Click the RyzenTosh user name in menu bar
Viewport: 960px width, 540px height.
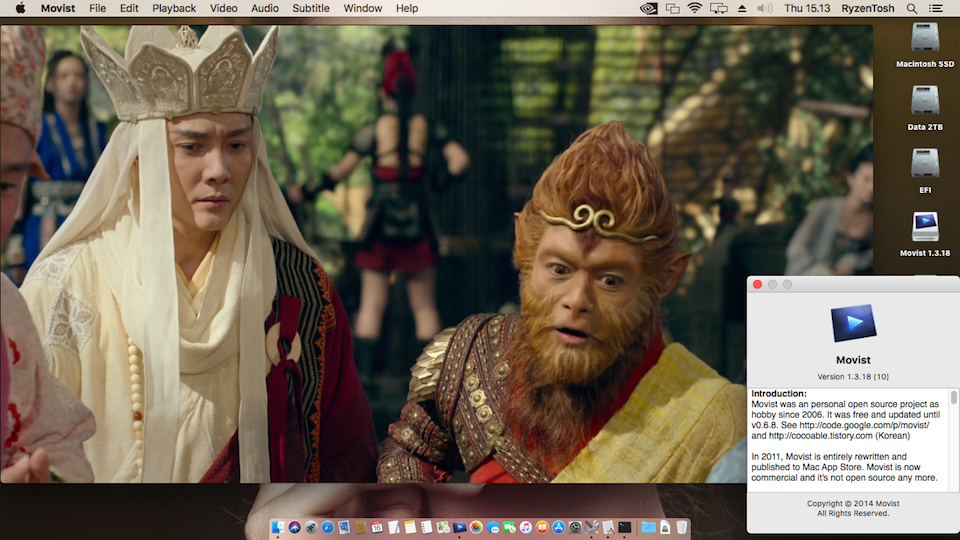click(868, 8)
